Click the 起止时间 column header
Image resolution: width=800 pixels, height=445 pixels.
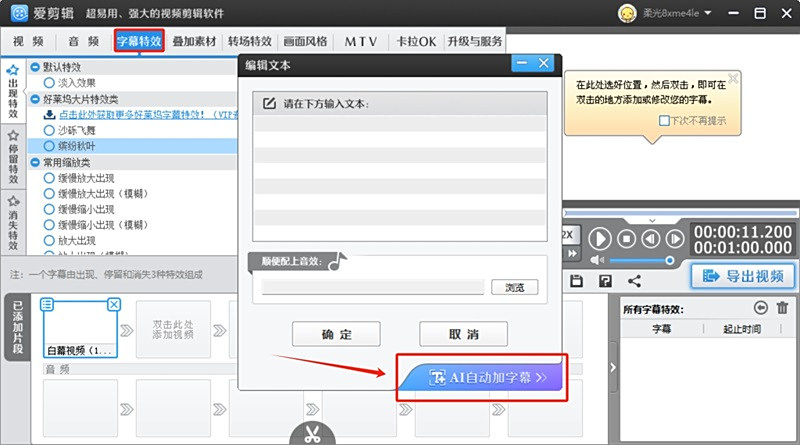(x=742, y=329)
